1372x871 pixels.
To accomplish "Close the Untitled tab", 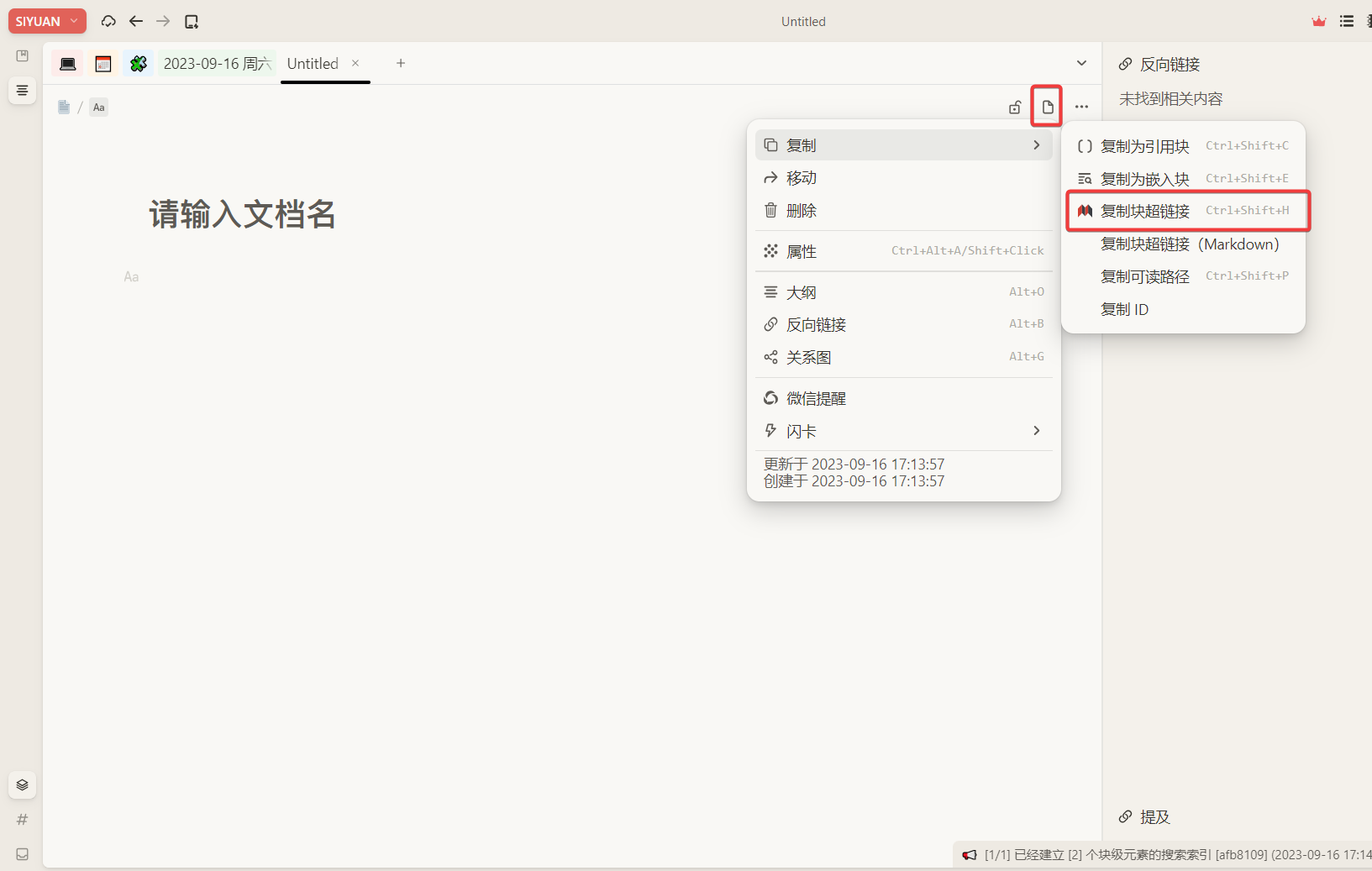I will 355,63.
